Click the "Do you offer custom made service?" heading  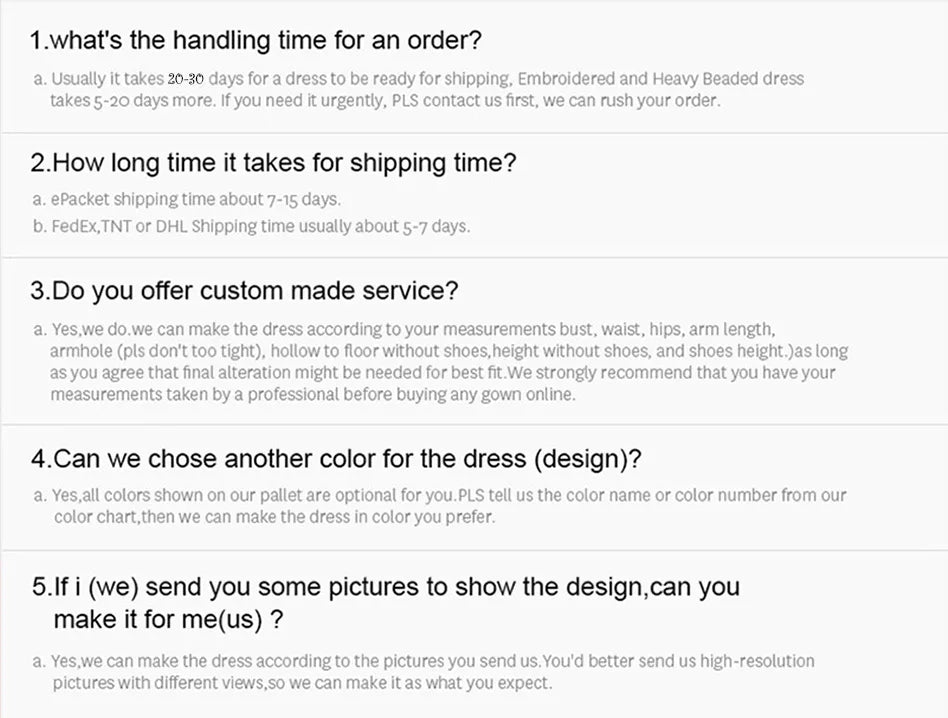[244, 291]
